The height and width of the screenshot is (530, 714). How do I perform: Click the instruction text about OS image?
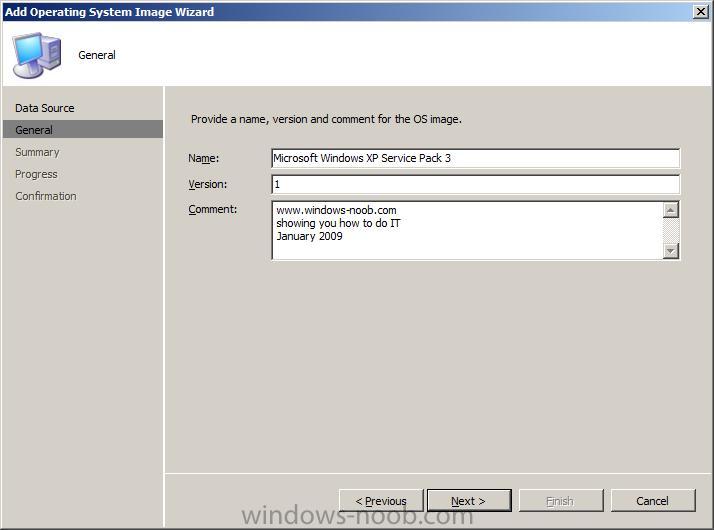coord(326,119)
